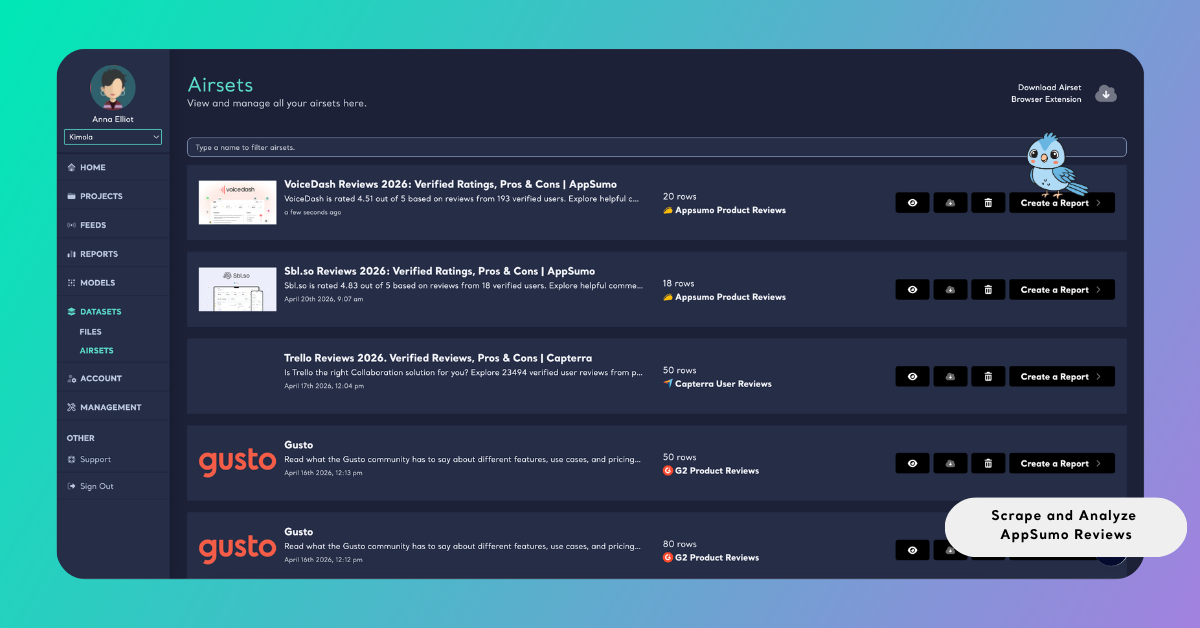
Task: Create a Report for 50 rows Gusto airset
Action: [x=1062, y=464]
